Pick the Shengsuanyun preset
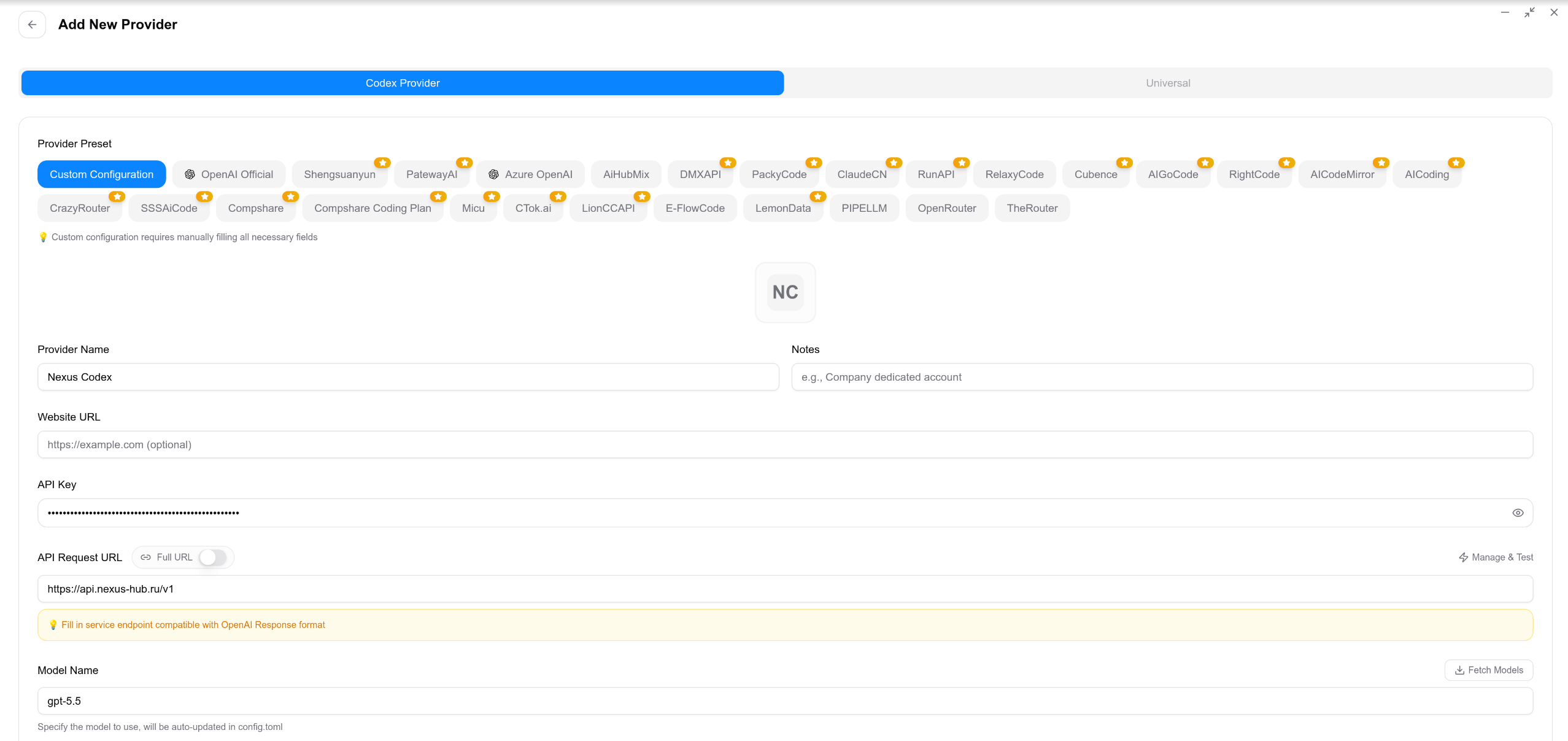 click(x=339, y=174)
